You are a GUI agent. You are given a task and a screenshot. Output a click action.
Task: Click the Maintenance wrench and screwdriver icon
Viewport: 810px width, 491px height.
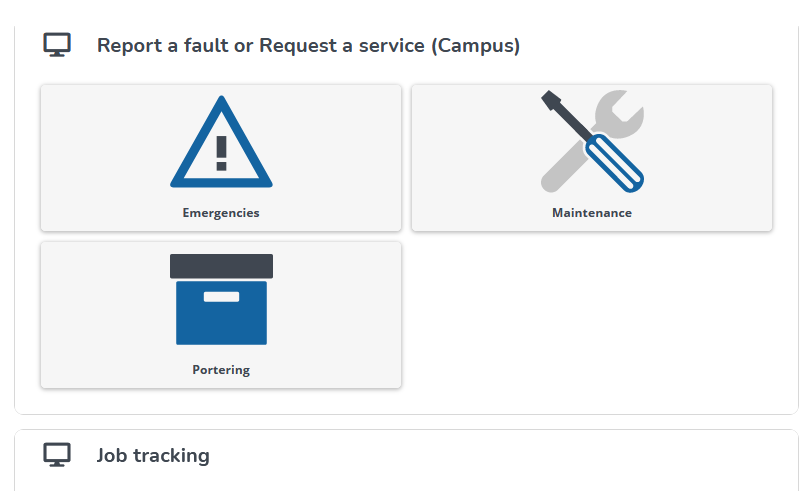pyautogui.click(x=592, y=141)
